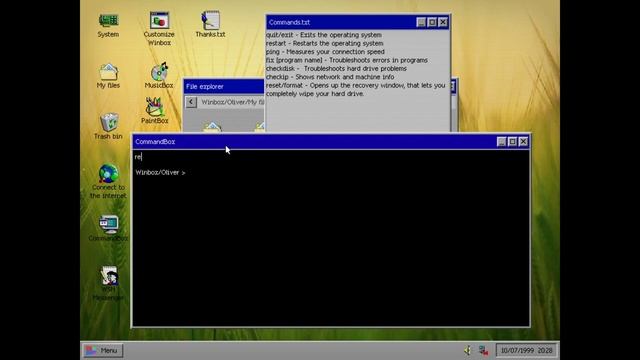Launch MusicBox from desktop
Screen dimensions: 640x360
(159, 76)
